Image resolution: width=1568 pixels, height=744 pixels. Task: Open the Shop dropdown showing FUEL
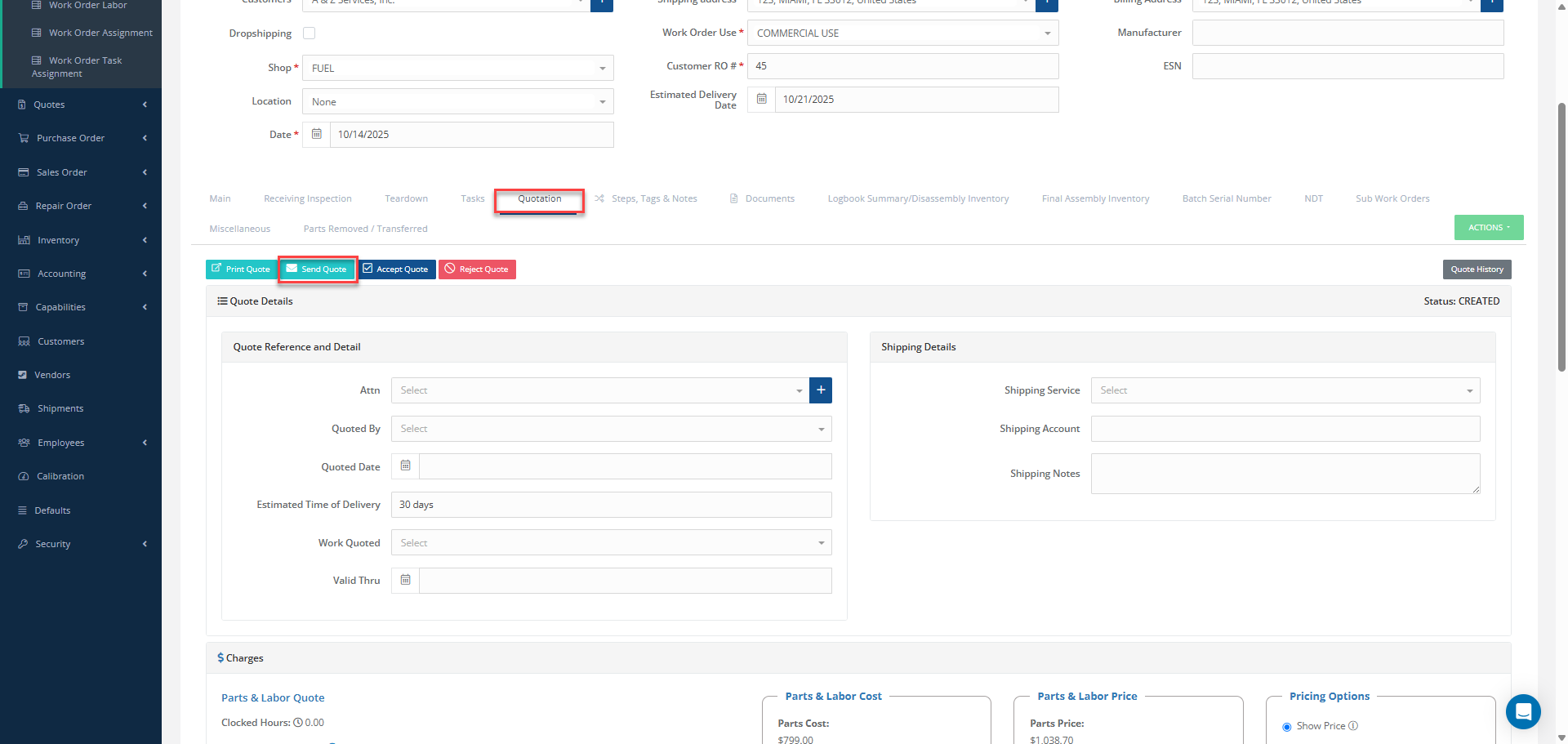[457, 69]
